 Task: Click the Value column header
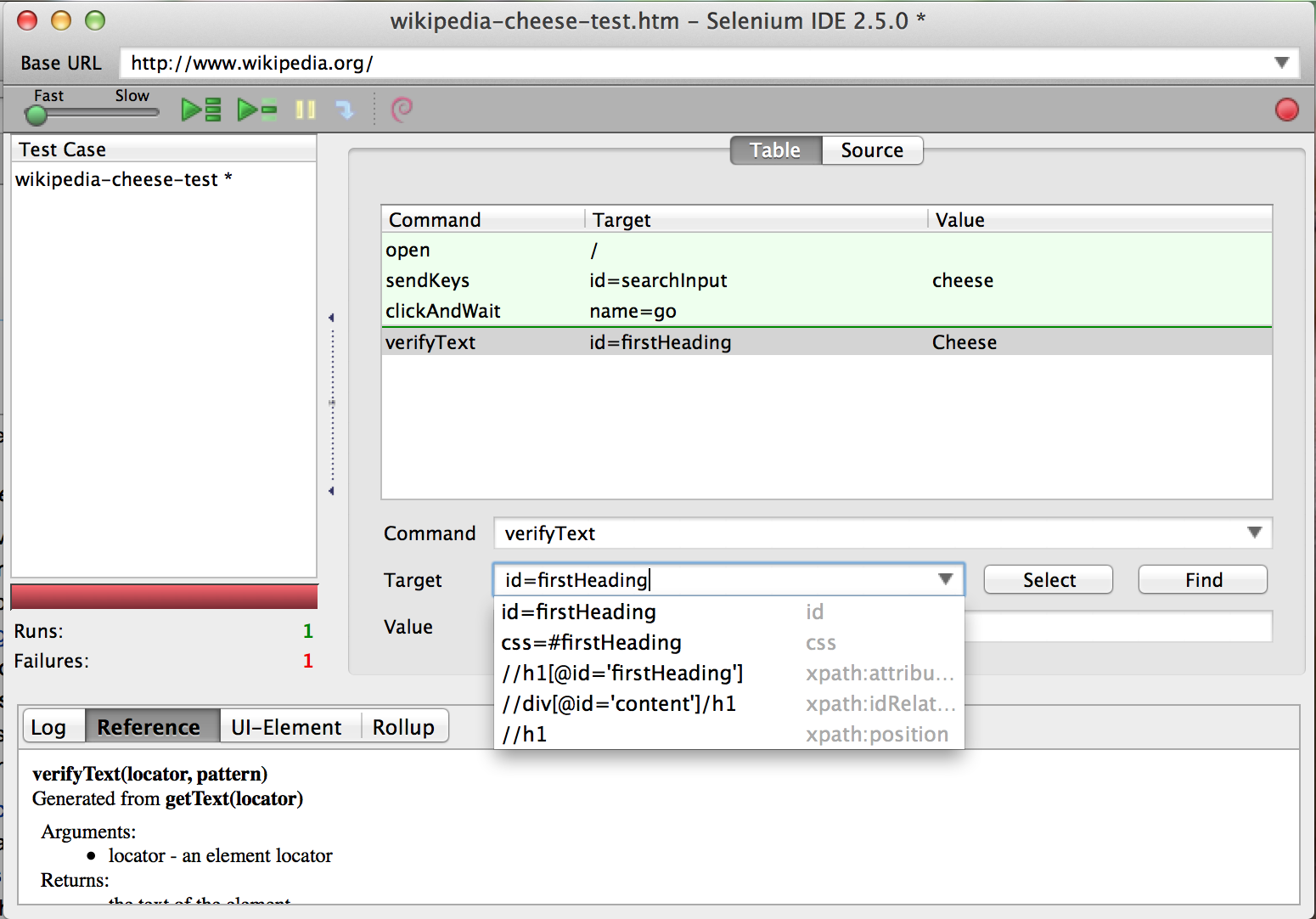pos(1099,220)
